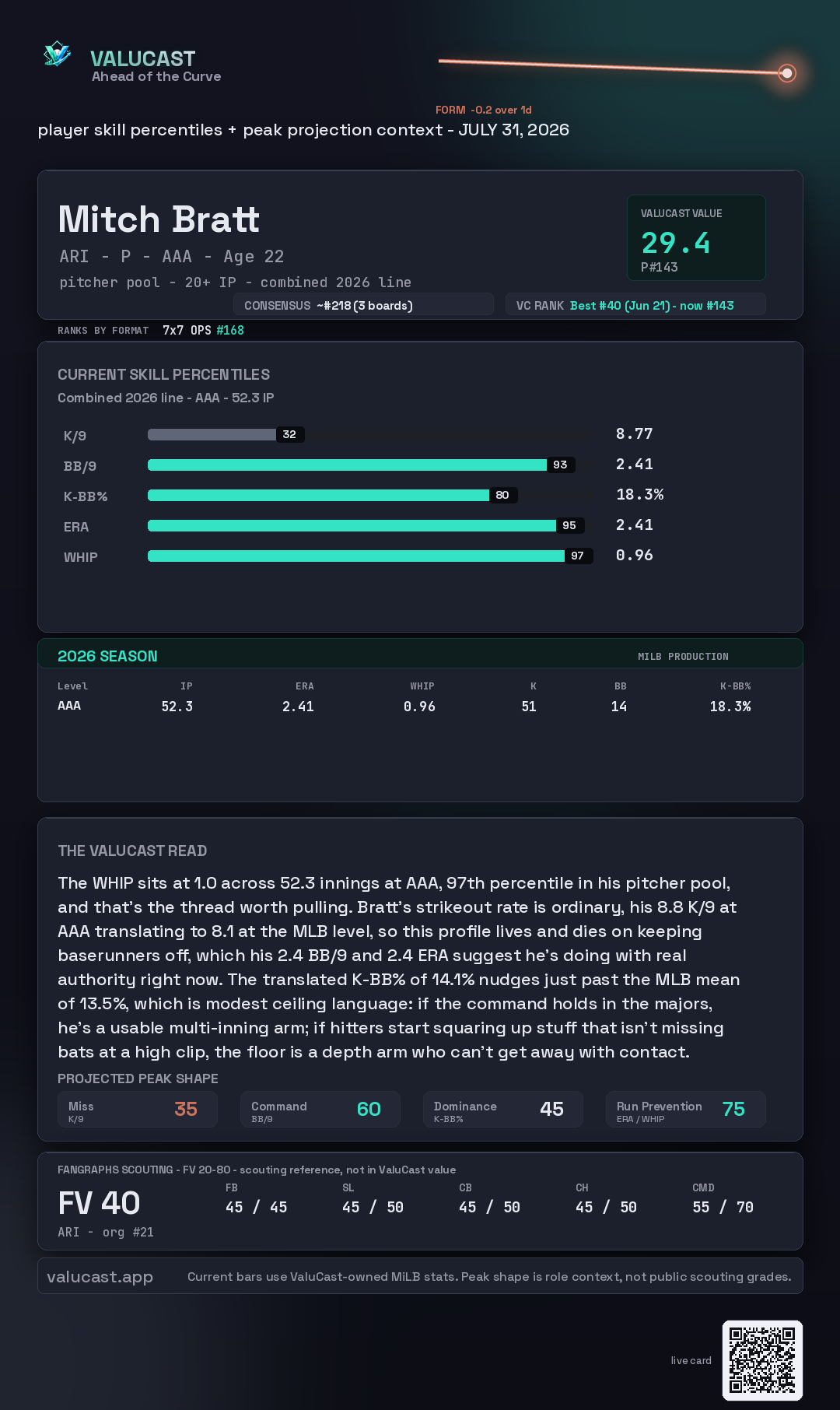Click the FV 40 scouting grade
840x1410 pixels.
click(99, 1203)
